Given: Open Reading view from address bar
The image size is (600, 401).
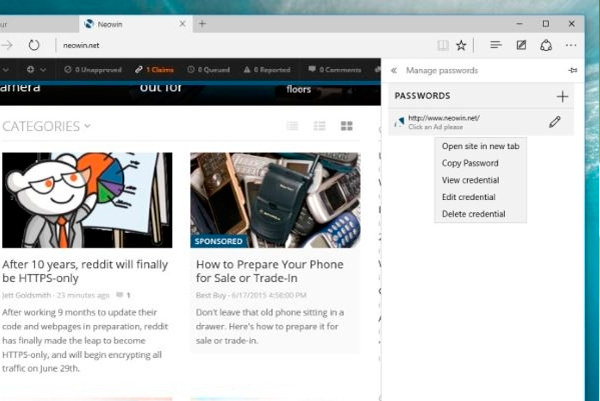Looking at the screenshot, I should (443, 45).
